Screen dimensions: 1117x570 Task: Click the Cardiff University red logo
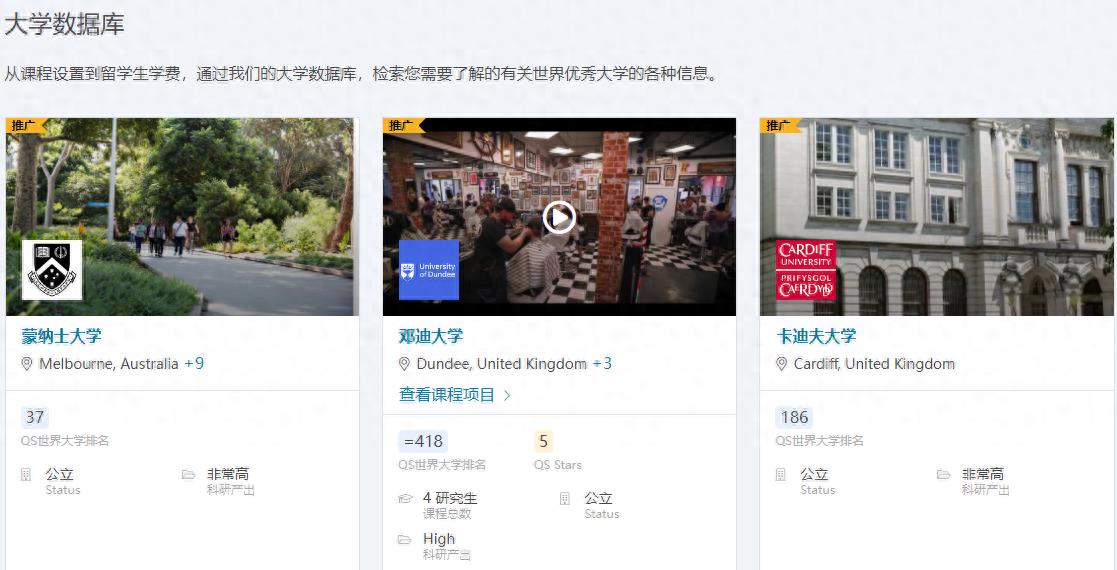coord(806,270)
